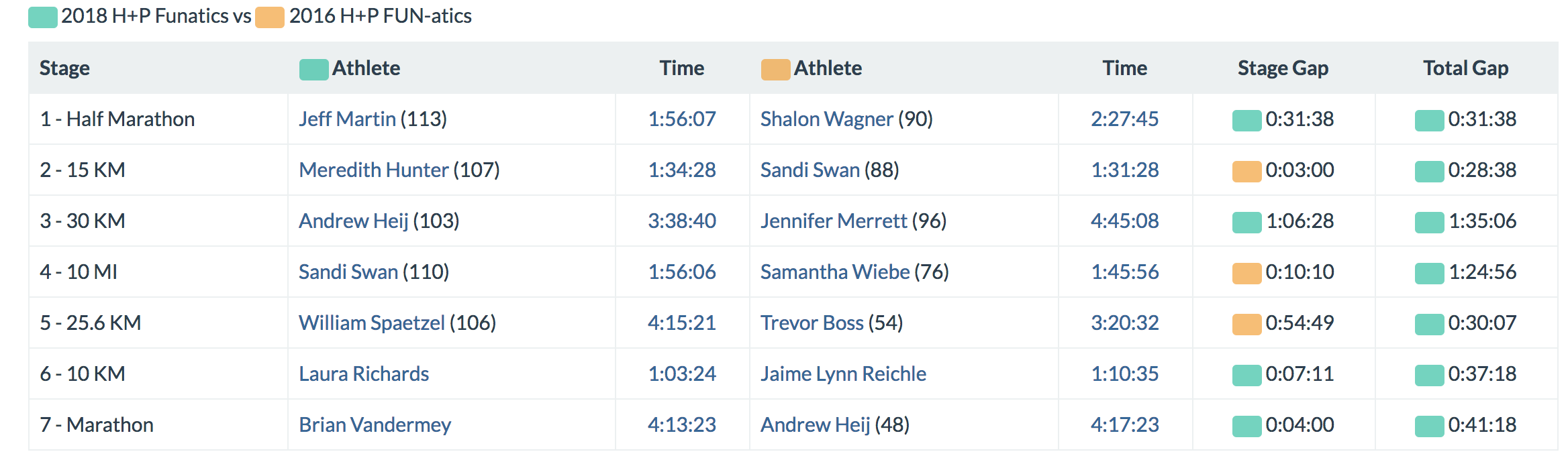Open Brian Vandermey's profile link

tap(375, 424)
